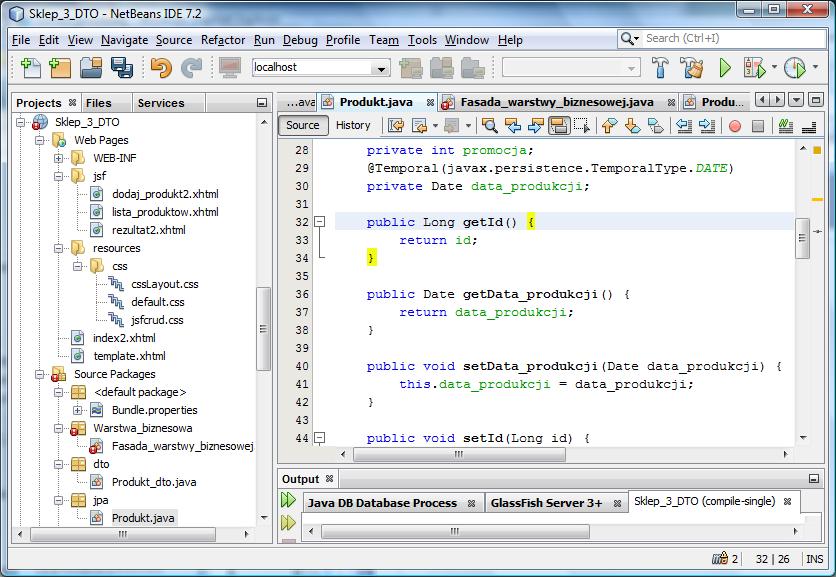836x577 pixels.
Task: Open the File menu
Action: [x=21, y=40]
